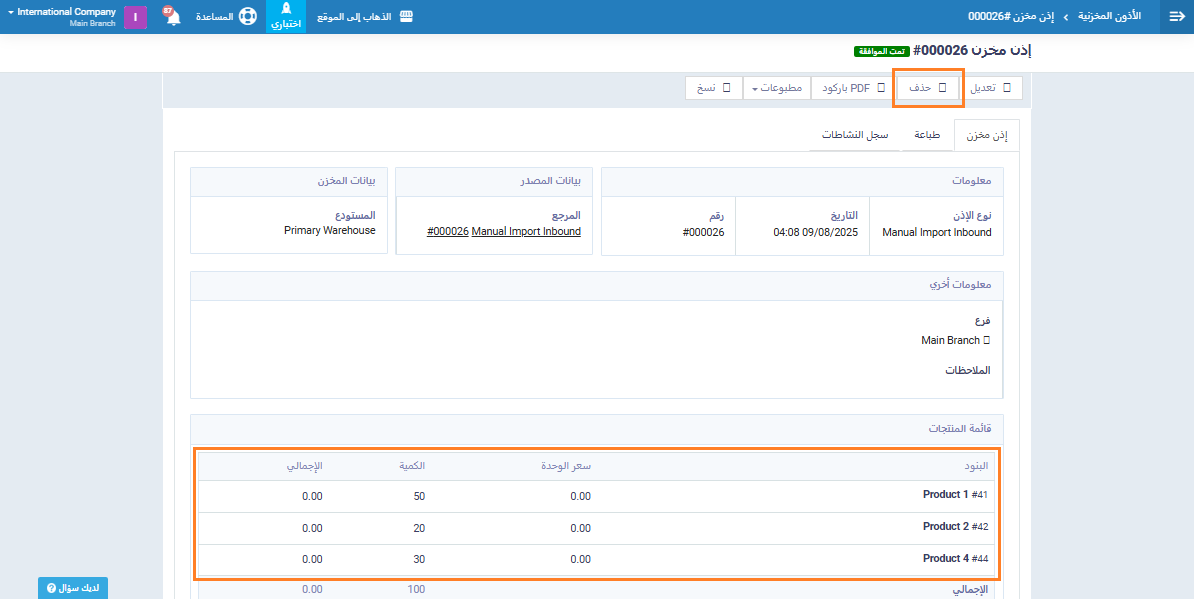
Task: Click the rocket trial icon
Action: click(x=286, y=10)
